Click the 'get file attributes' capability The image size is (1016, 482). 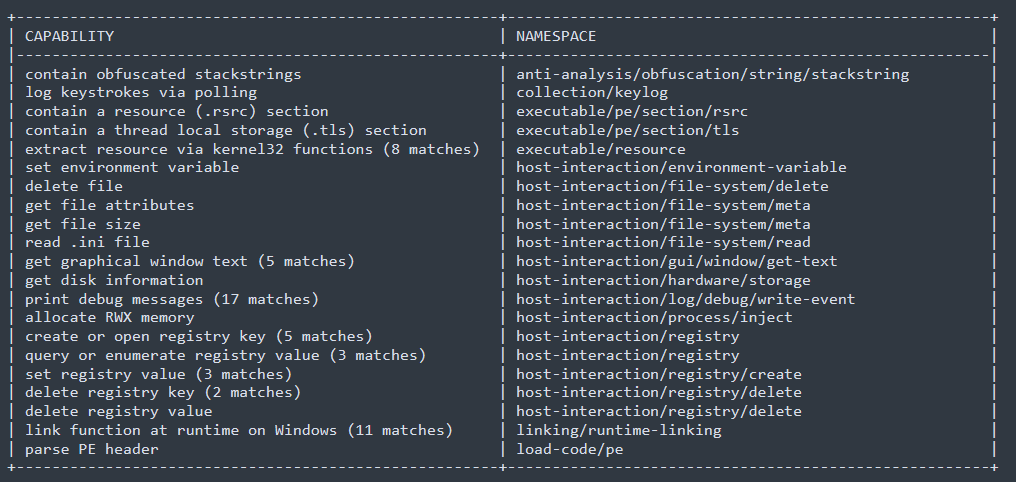point(109,205)
